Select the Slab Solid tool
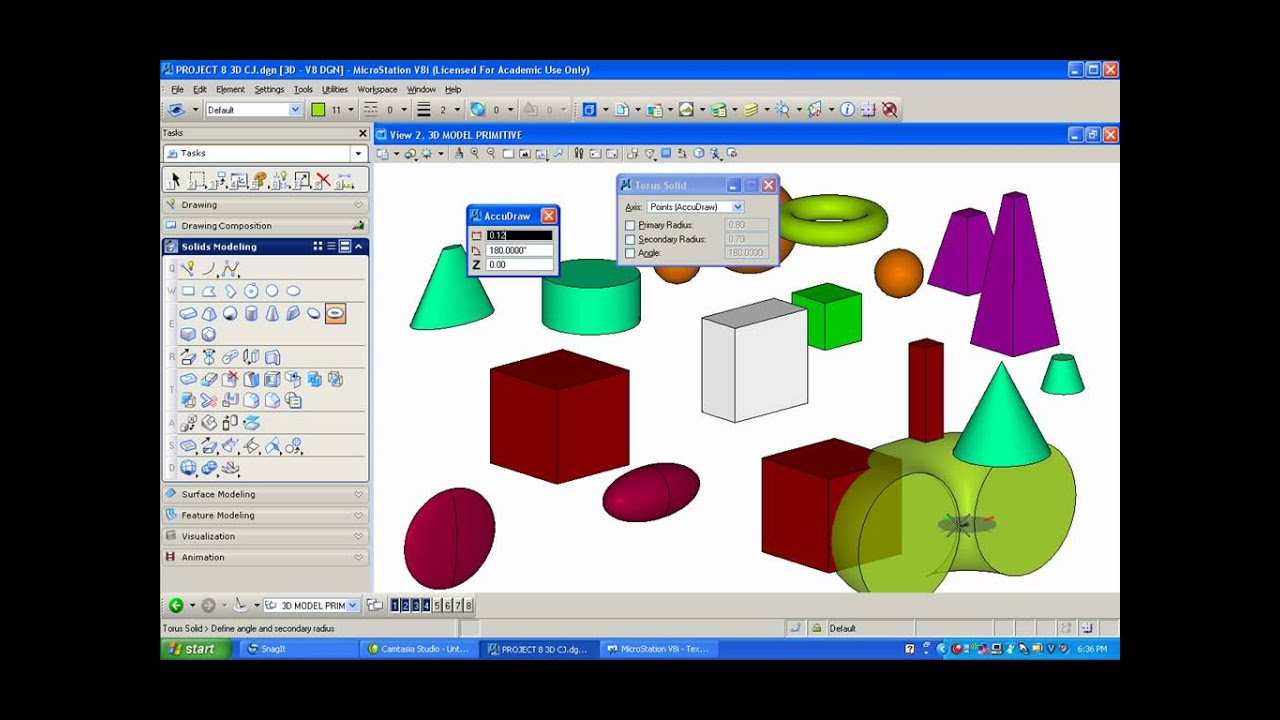 pos(188,314)
